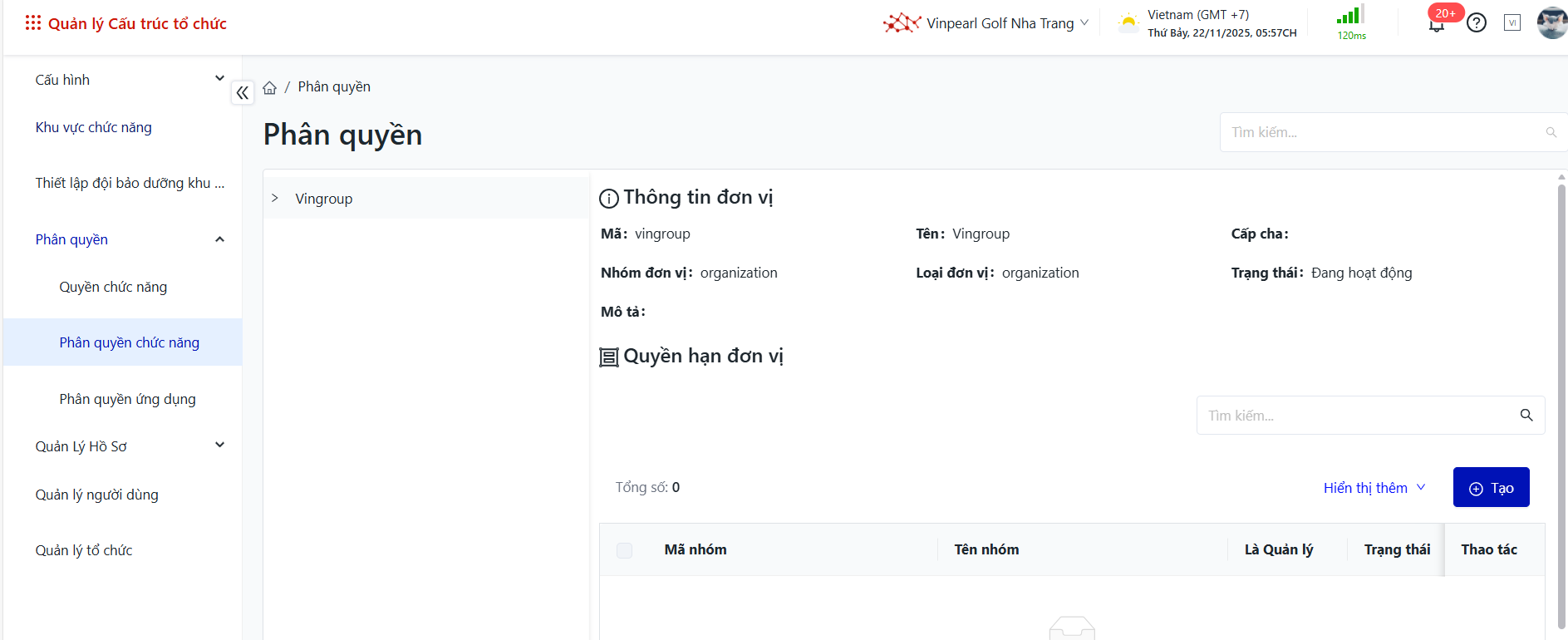Screen dimensions: 1568x640
Task: Open Quản lý người dùng page
Action: [96, 495]
